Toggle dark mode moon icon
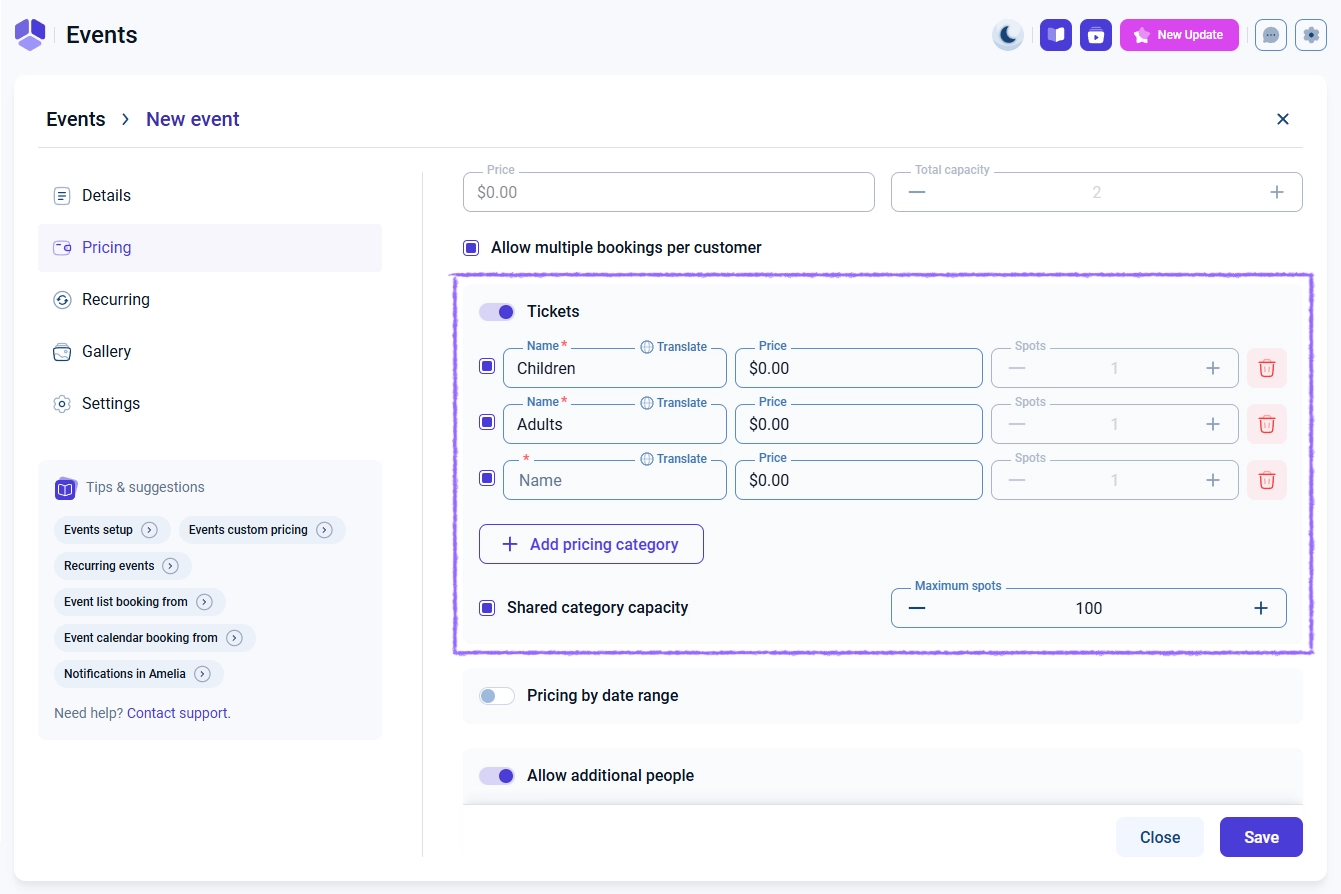 (x=1008, y=35)
